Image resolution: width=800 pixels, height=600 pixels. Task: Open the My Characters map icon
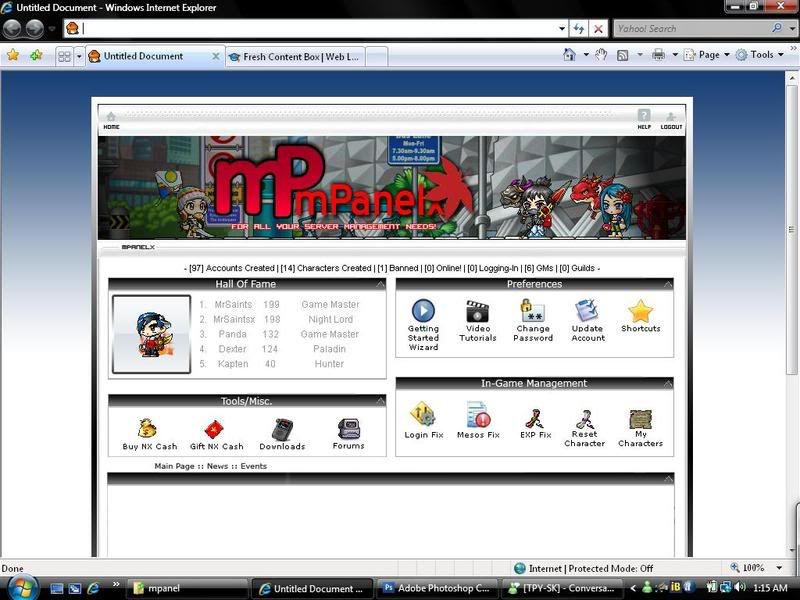click(640, 419)
